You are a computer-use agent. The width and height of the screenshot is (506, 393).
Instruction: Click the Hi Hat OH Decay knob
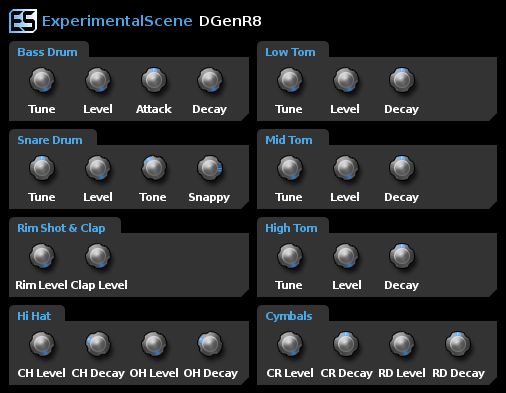pos(210,344)
